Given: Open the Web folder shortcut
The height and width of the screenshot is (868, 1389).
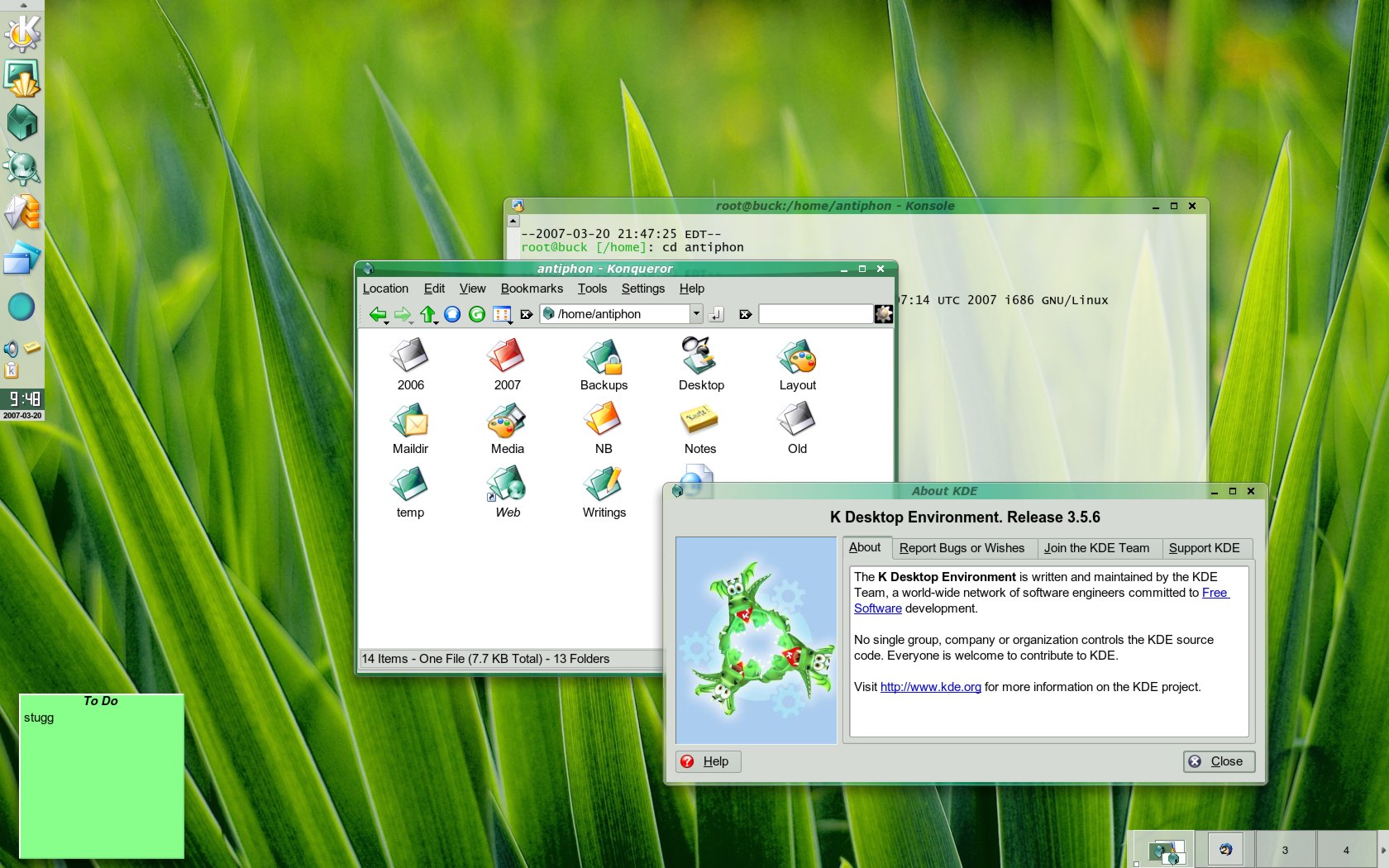Looking at the screenshot, I should 507,492.
